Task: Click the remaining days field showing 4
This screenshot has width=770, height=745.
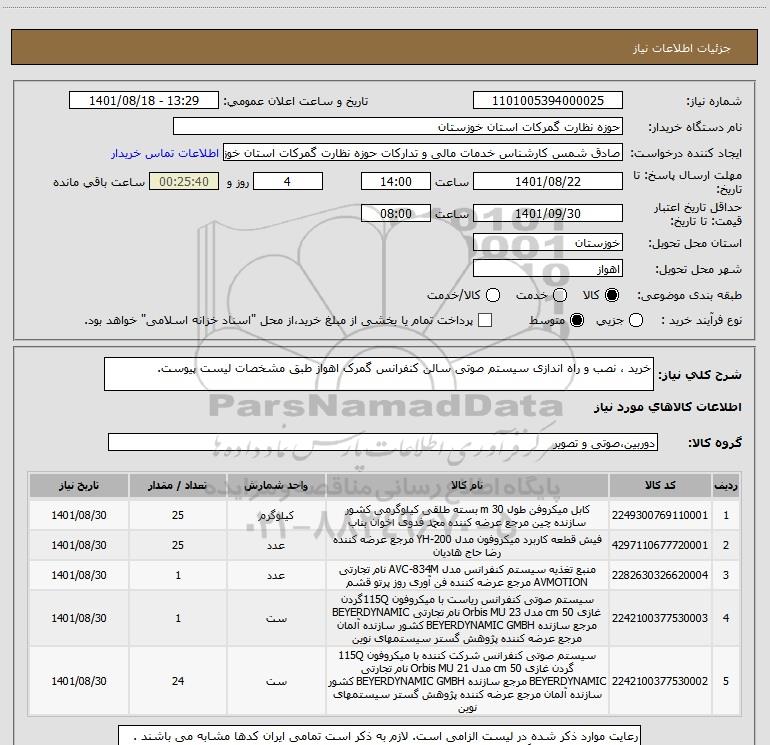Action: click(x=288, y=181)
